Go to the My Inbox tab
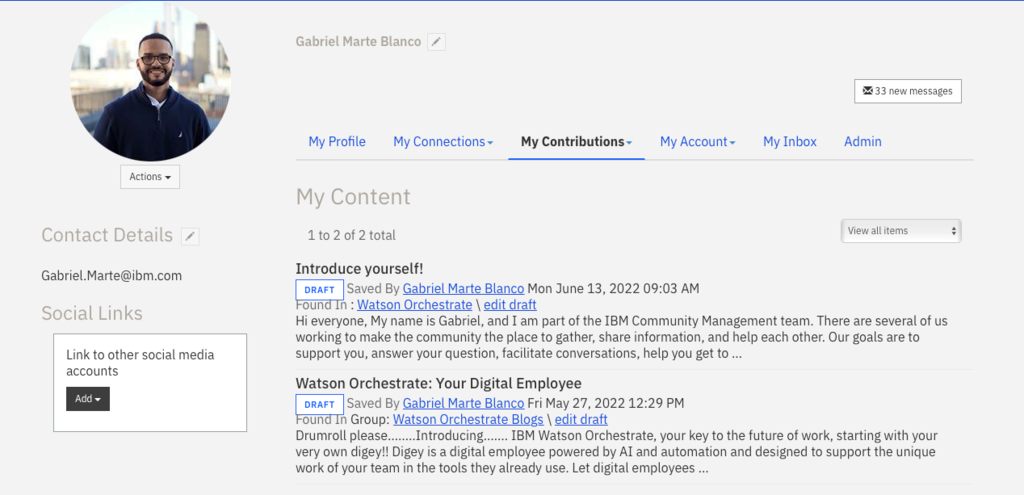The image size is (1024, 495). tap(790, 142)
